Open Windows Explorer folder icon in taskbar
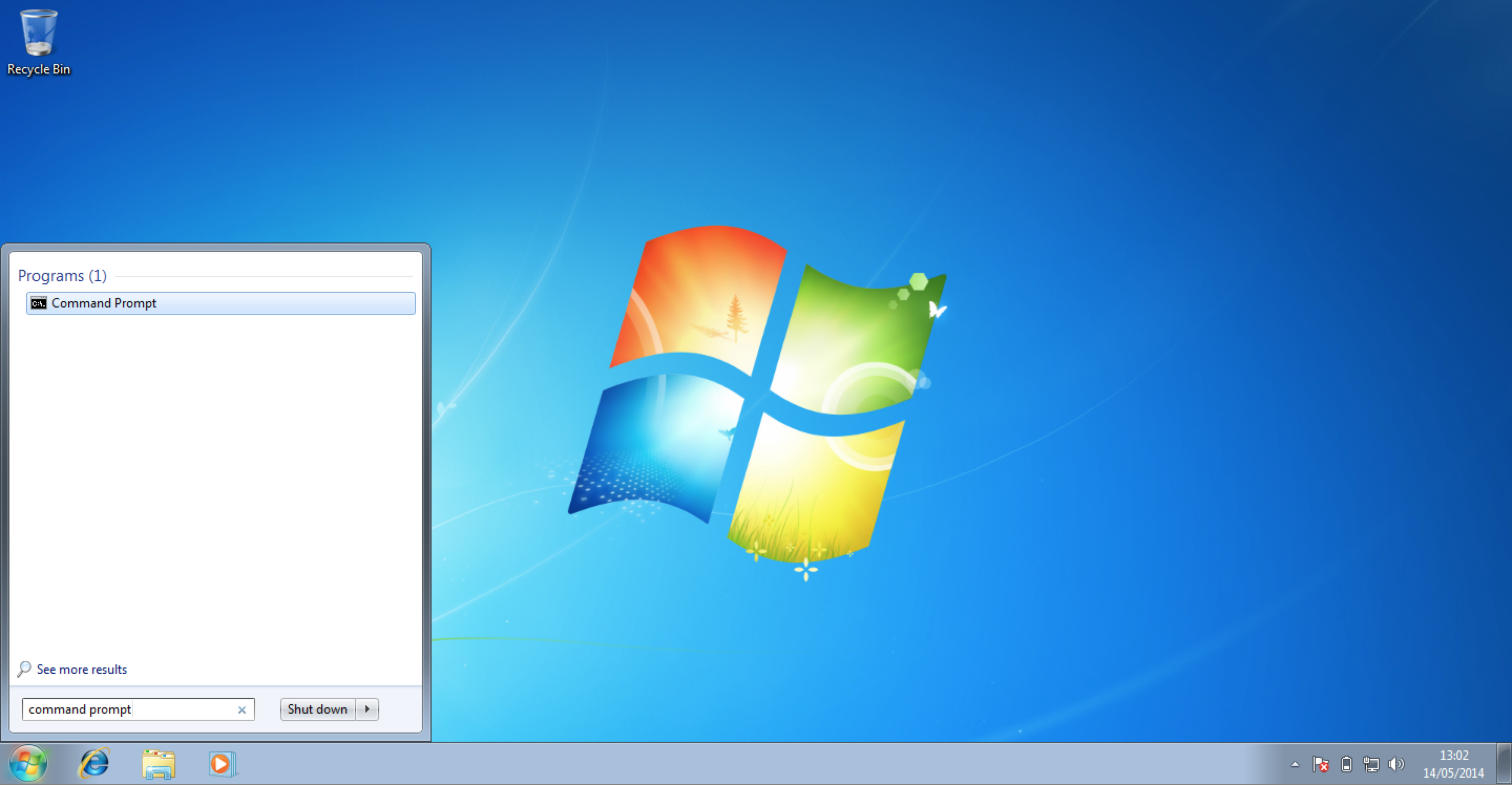The width and height of the screenshot is (1512, 785). 159,764
